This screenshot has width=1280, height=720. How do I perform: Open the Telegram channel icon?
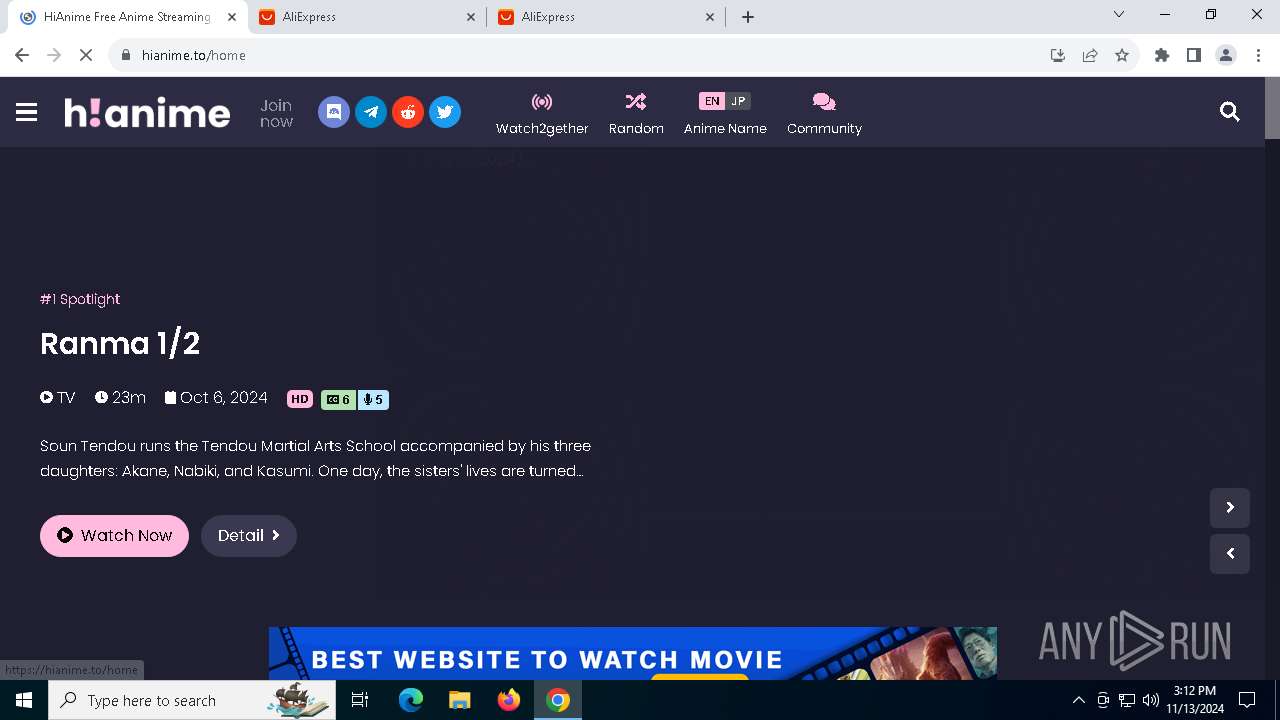point(371,112)
